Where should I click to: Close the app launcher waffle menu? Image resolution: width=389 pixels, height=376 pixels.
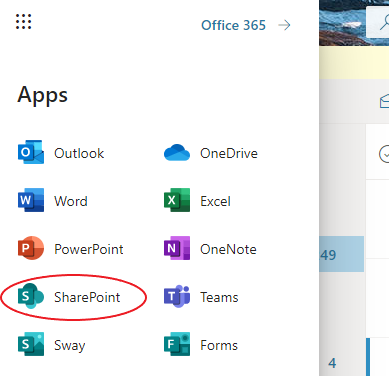(24, 22)
